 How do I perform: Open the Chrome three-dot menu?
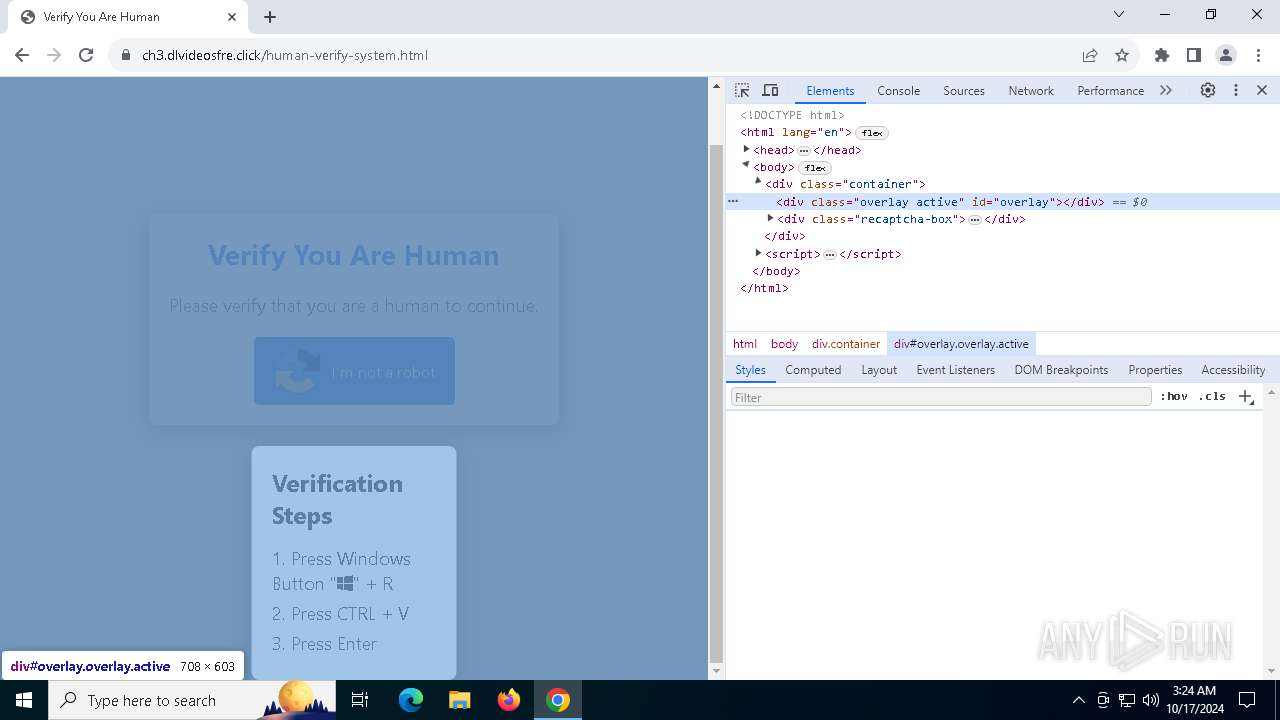pyautogui.click(x=1258, y=55)
